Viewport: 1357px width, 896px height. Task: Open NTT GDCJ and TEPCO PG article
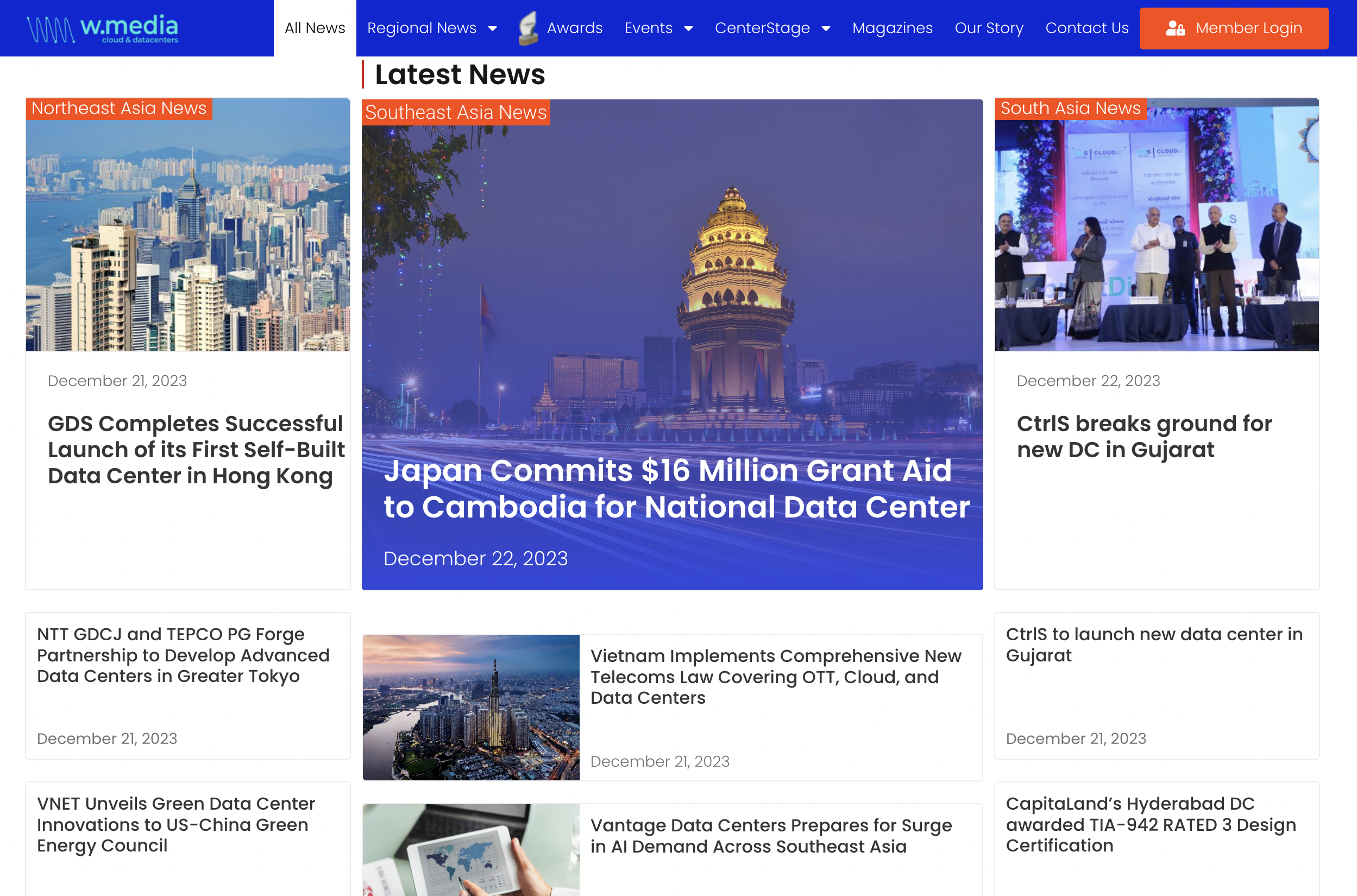click(184, 655)
